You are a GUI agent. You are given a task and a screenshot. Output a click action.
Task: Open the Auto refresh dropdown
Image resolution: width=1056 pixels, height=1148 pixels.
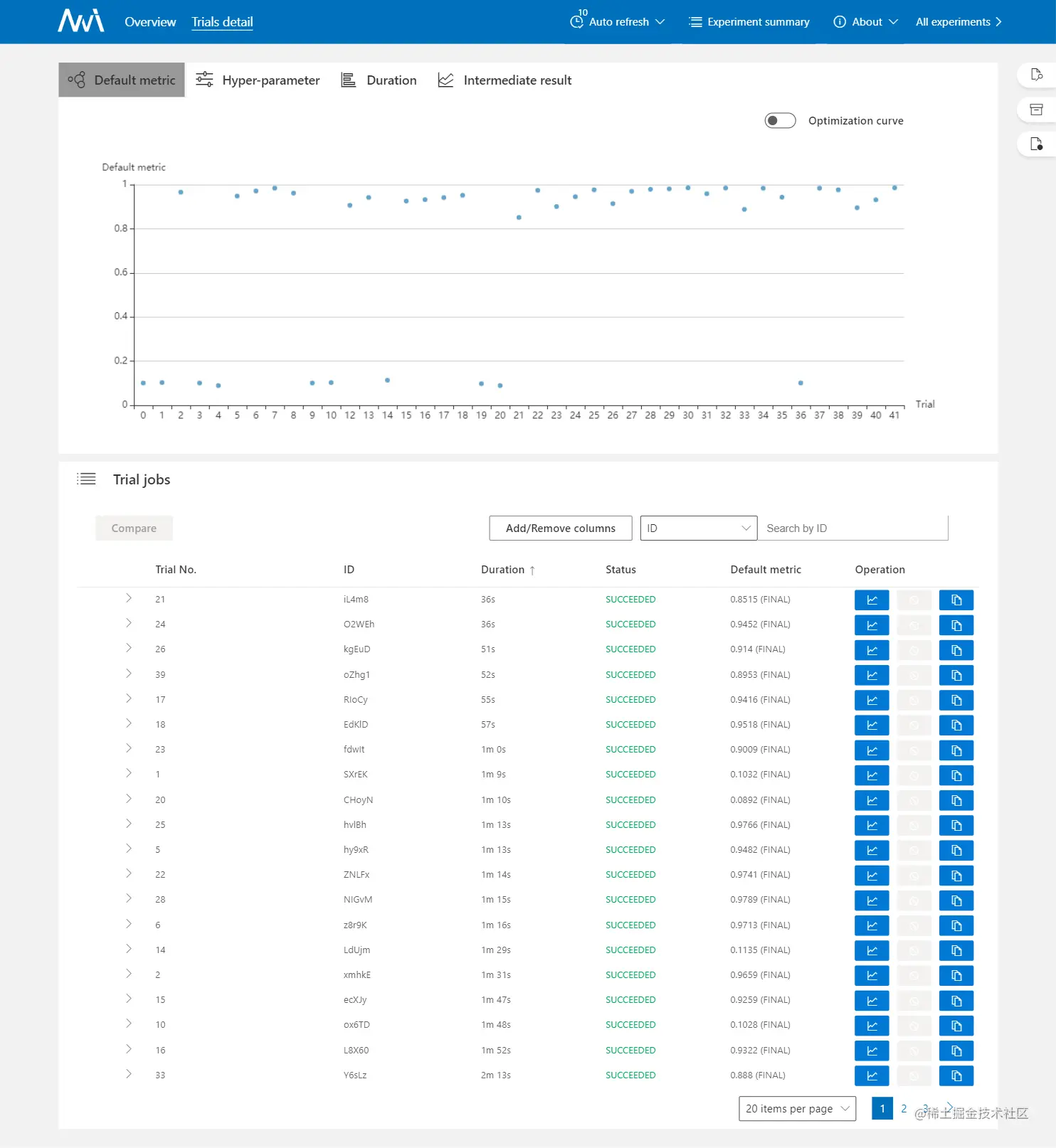(618, 21)
